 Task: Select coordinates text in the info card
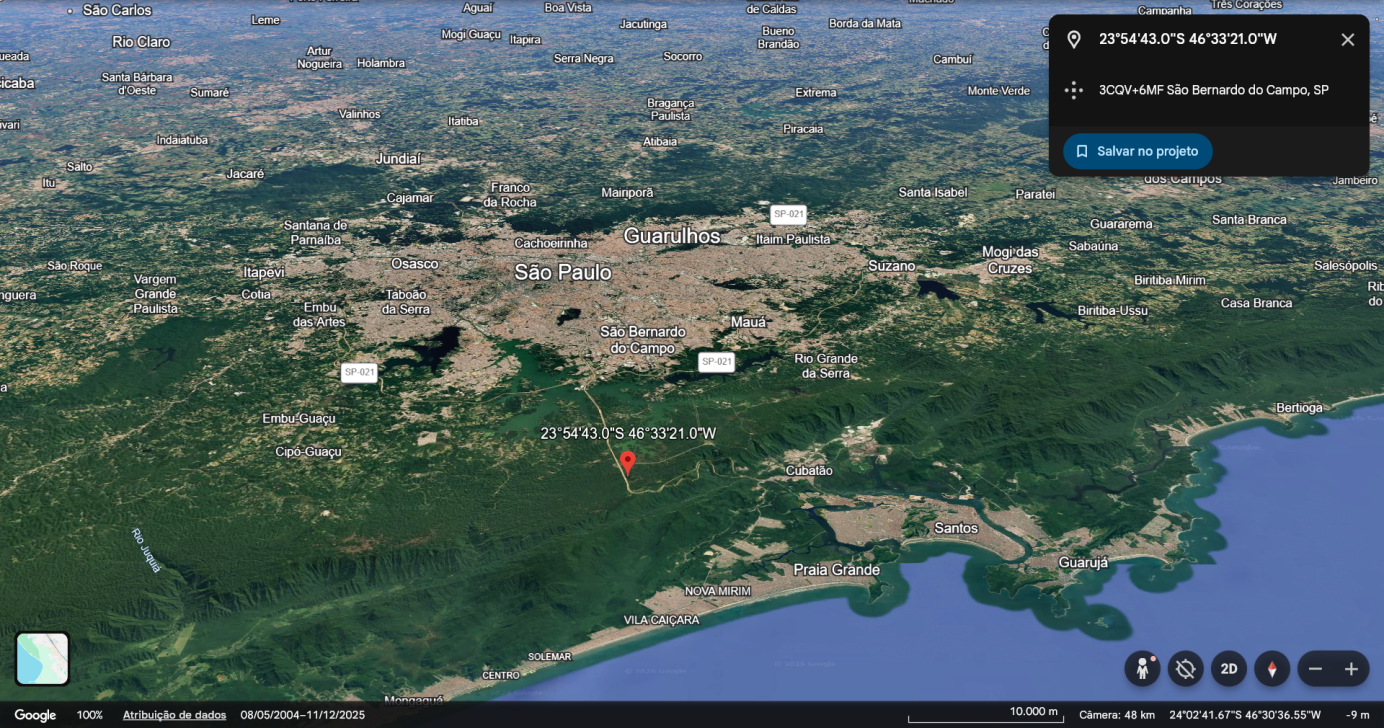(1187, 39)
